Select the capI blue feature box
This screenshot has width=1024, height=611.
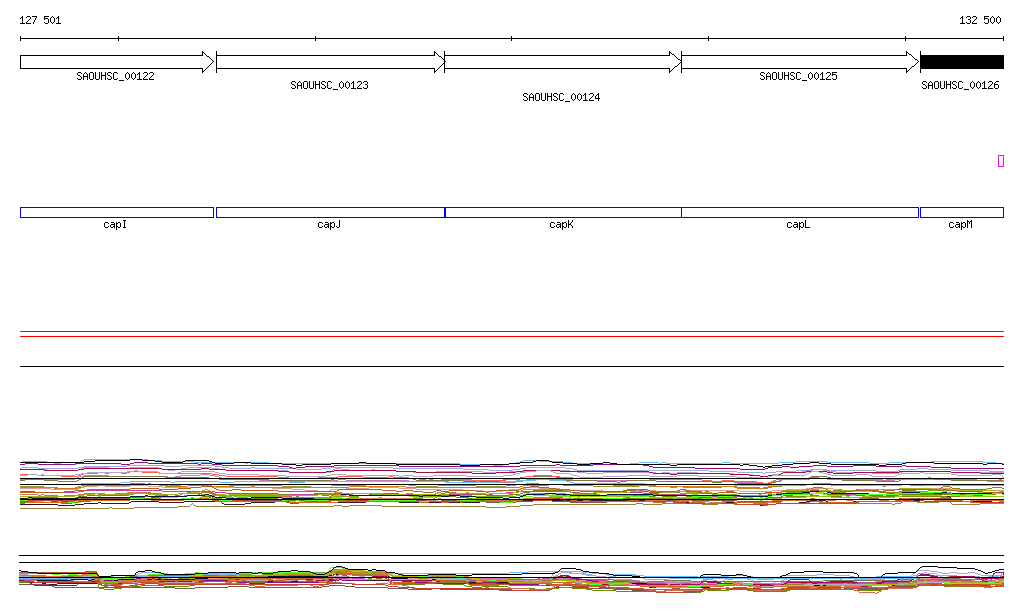pyautogui.click(x=116, y=212)
